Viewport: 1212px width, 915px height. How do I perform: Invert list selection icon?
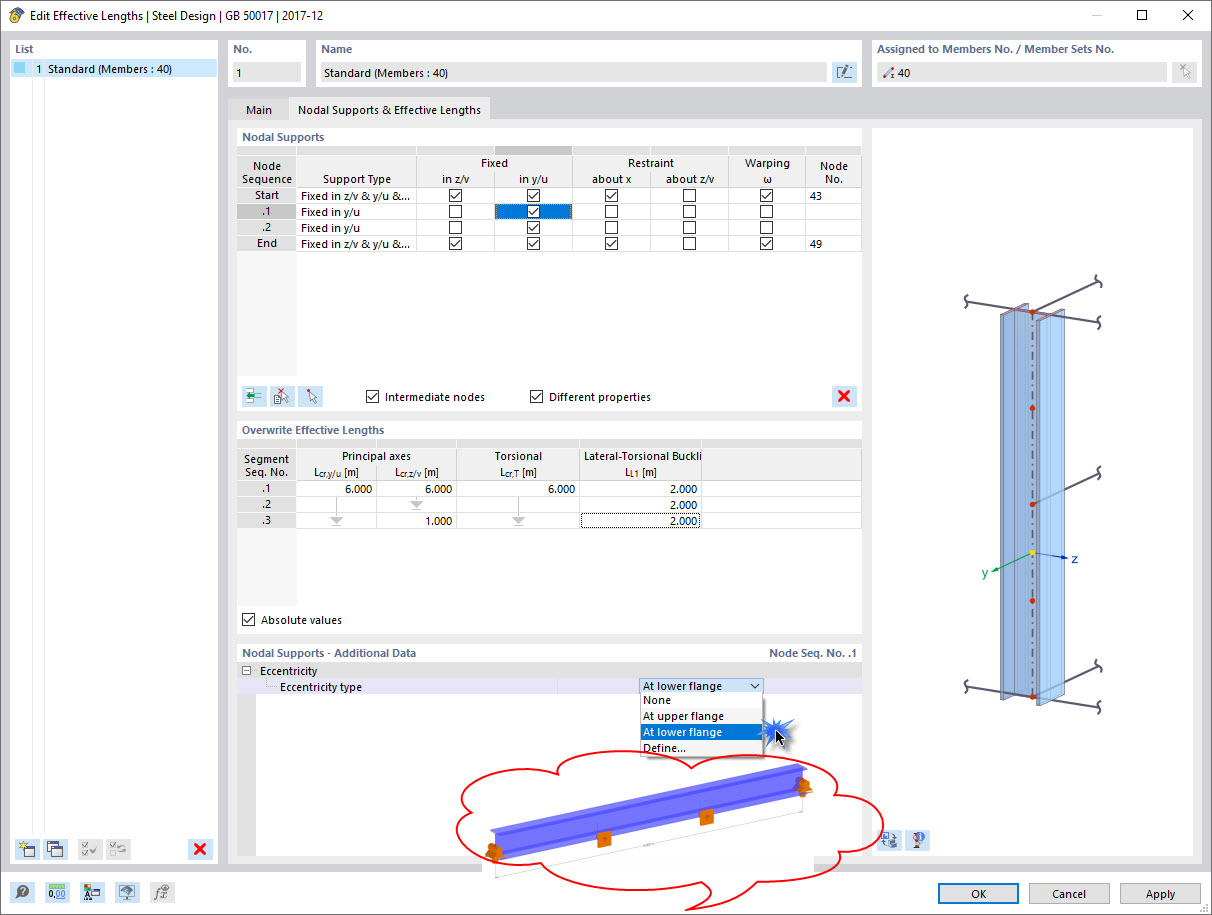click(x=118, y=849)
